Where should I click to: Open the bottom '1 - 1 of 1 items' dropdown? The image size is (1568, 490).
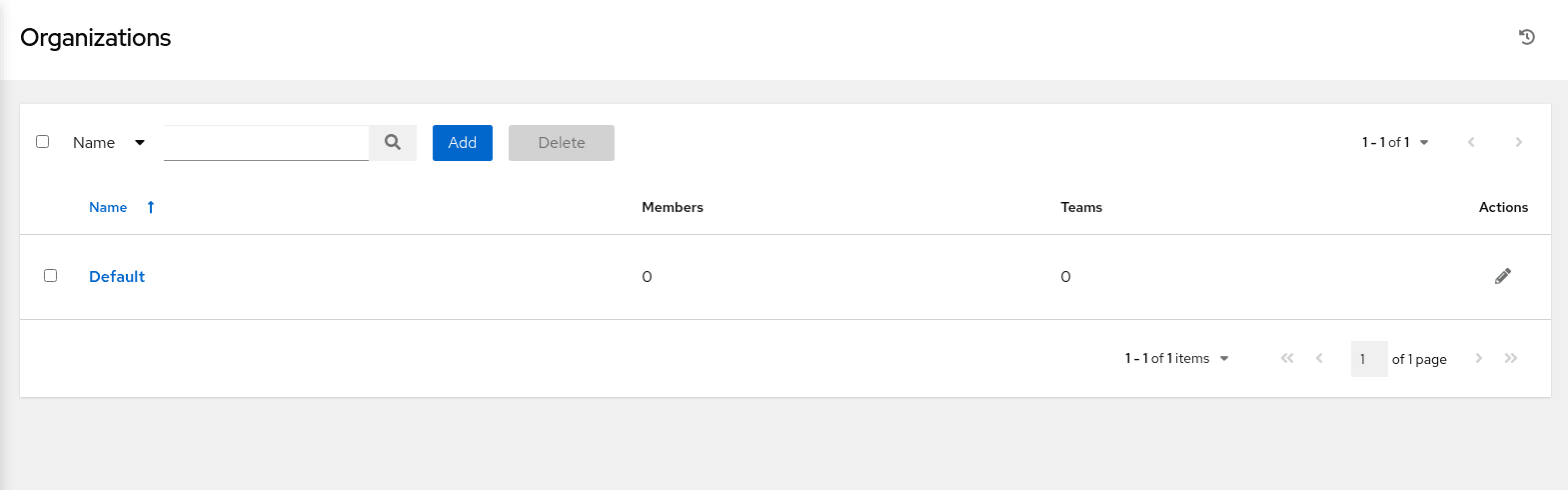[x=1177, y=358]
